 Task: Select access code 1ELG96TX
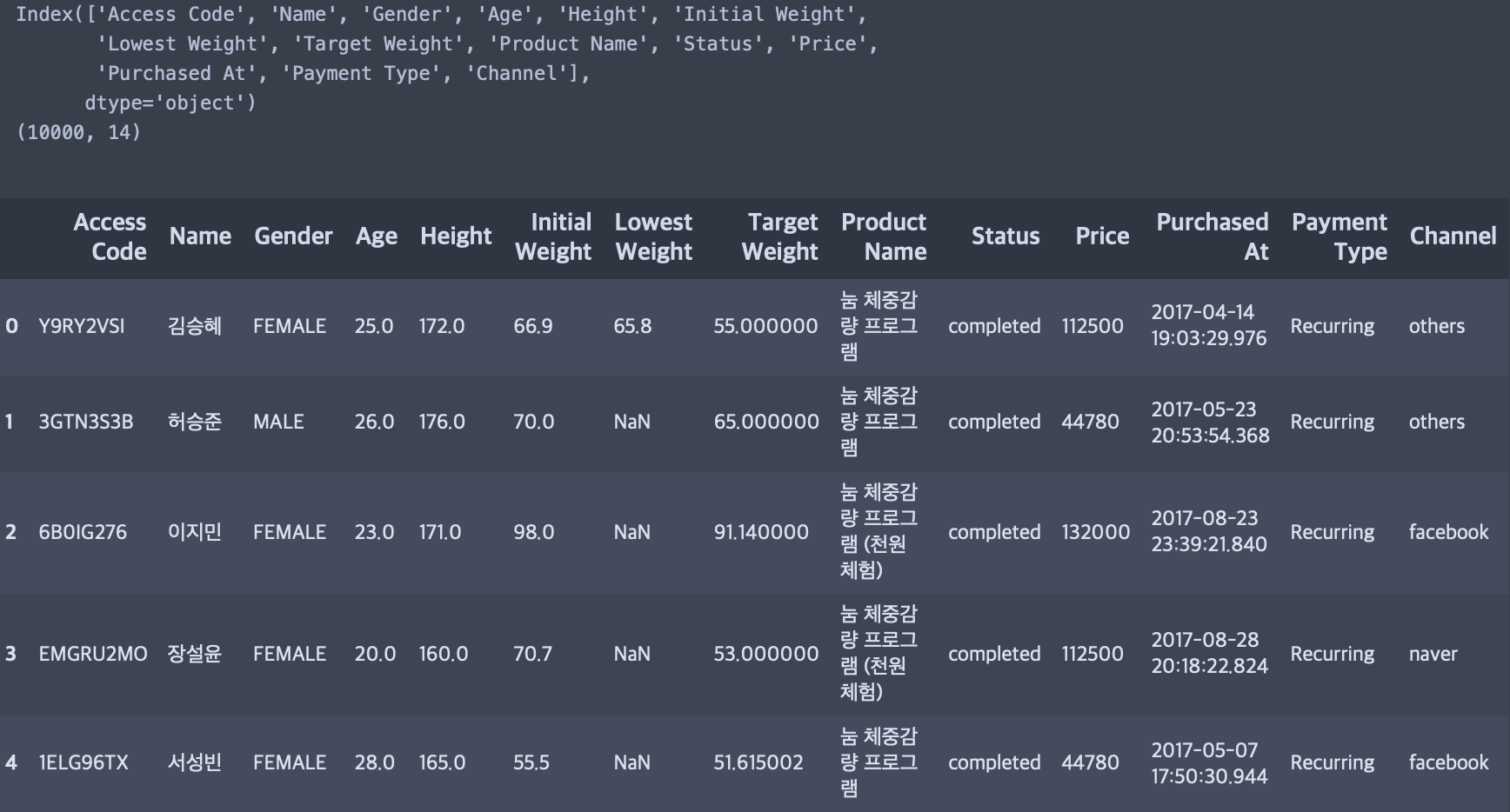click(x=84, y=762)
